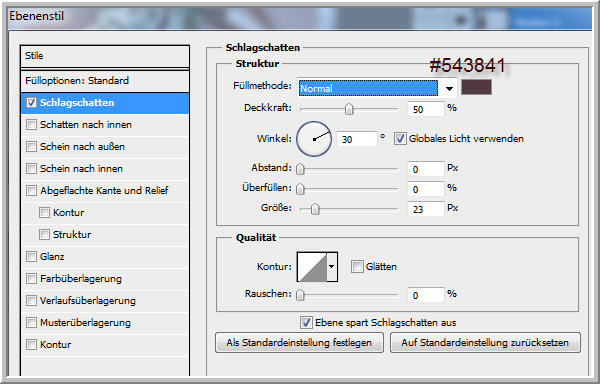Click the Deckkraft percentage input field
600x384 pixels.
[x=426, y=109]
